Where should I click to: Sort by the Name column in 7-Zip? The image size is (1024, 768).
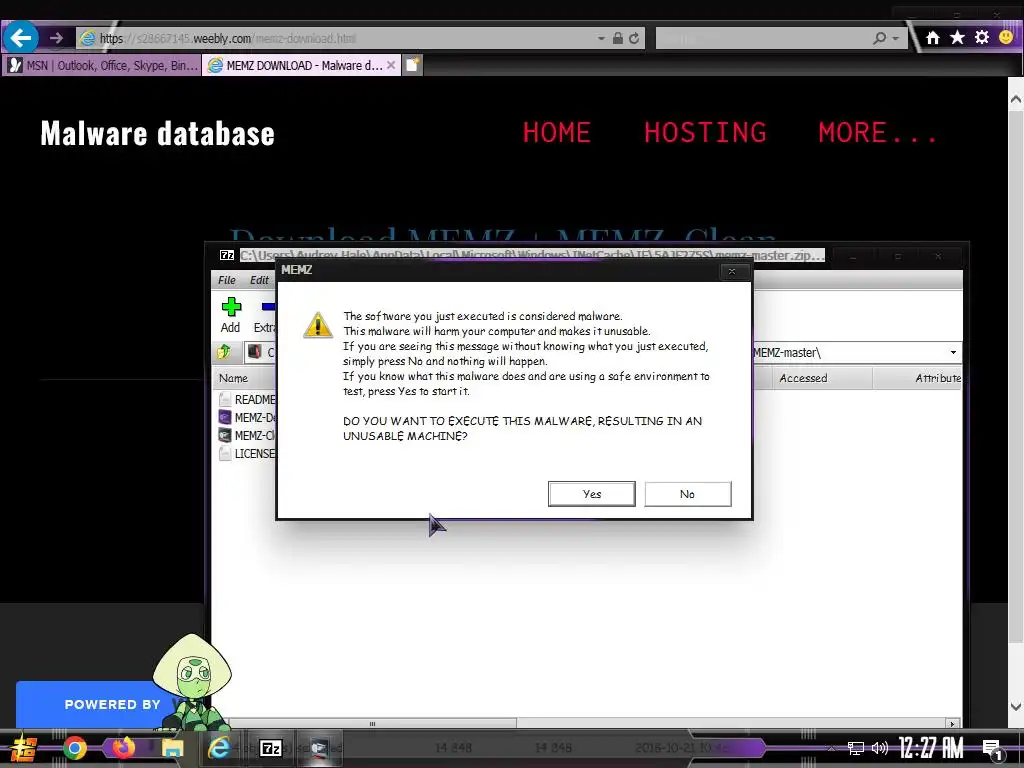click(x=245, y=378)
